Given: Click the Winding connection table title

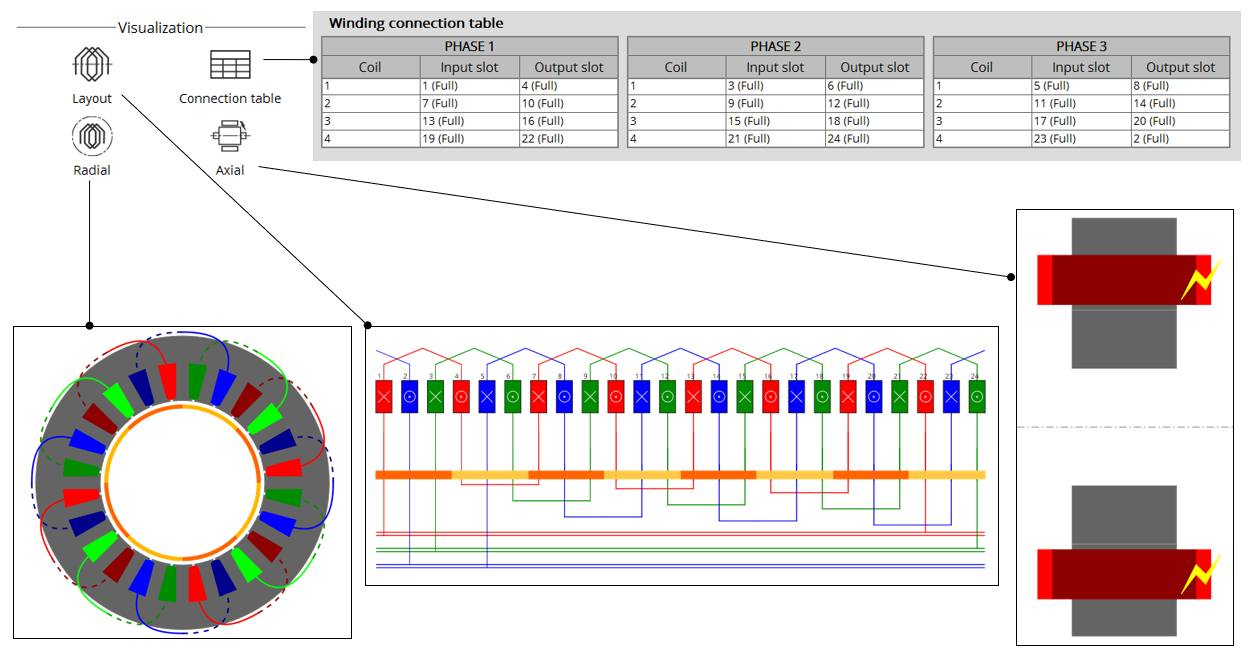Looking at the screenshot, I should coord(416,23).
